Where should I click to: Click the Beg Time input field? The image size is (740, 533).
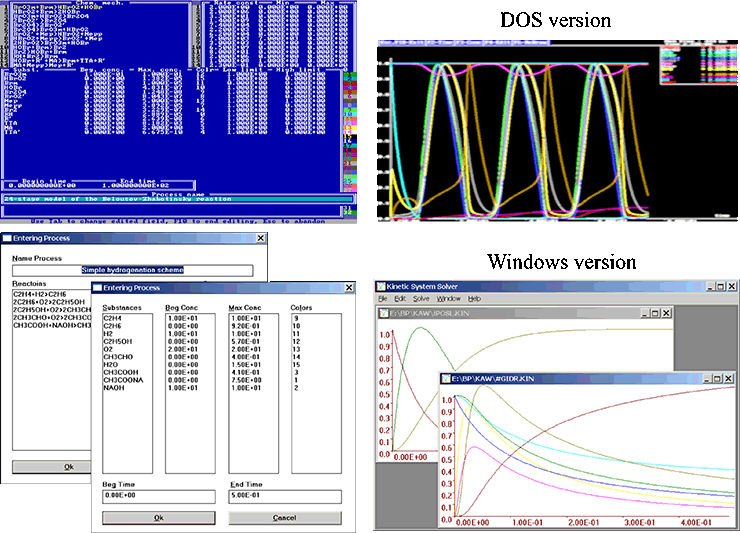pyautogui.click(x=158, y=496)
